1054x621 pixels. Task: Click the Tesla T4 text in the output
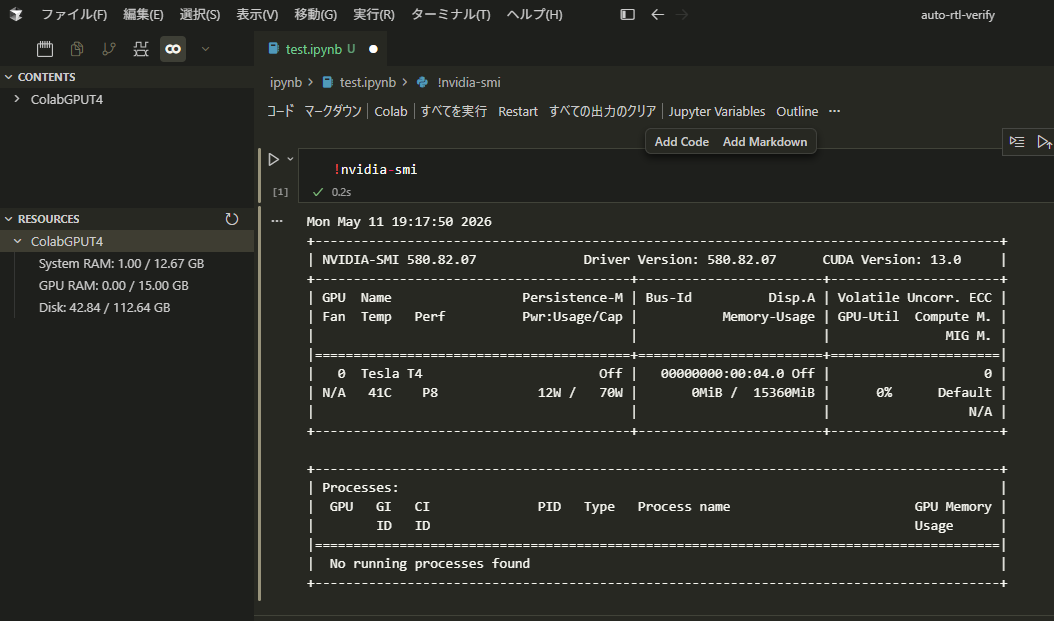point(391,374)
